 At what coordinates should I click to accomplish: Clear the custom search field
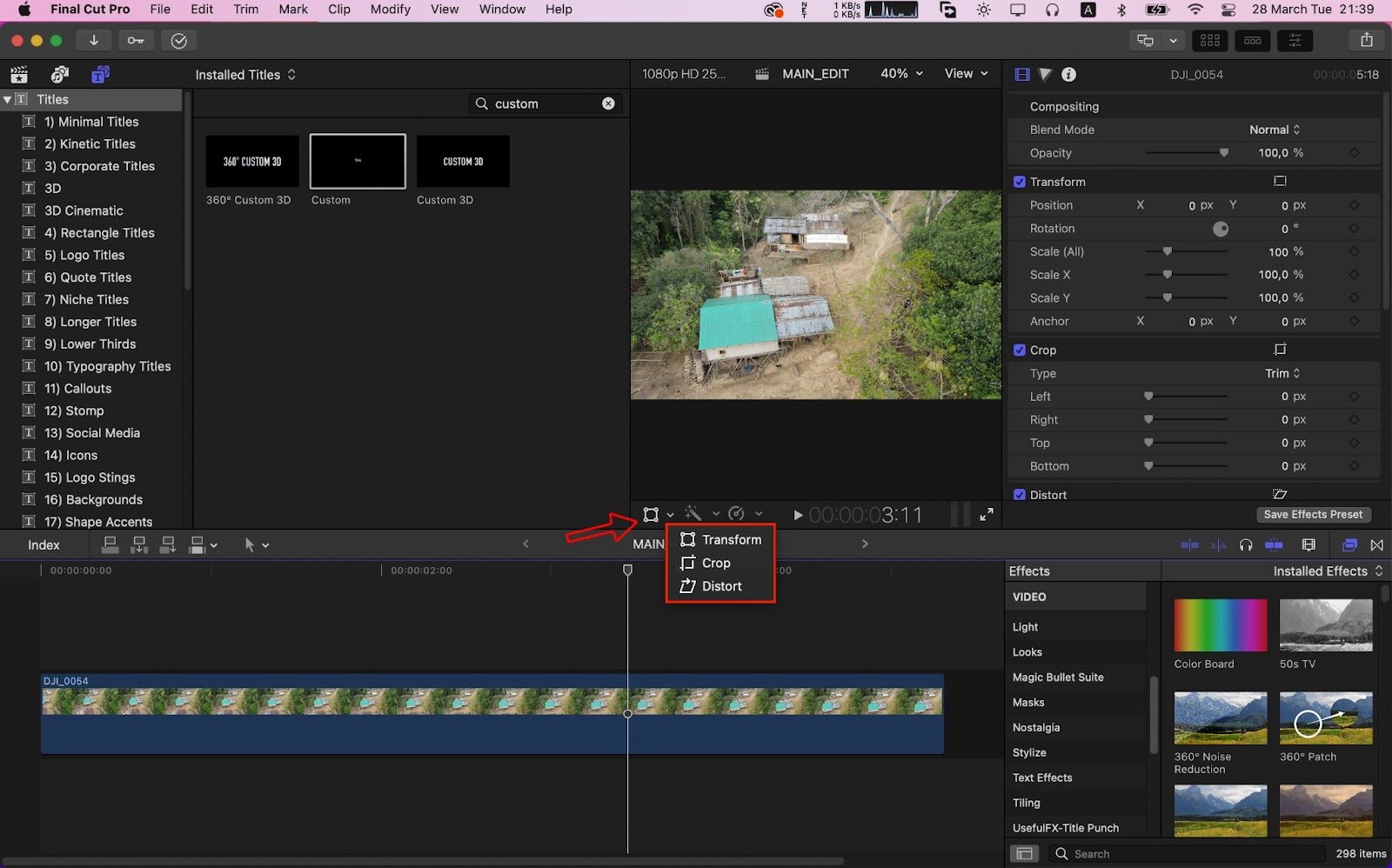click(608, 103)
